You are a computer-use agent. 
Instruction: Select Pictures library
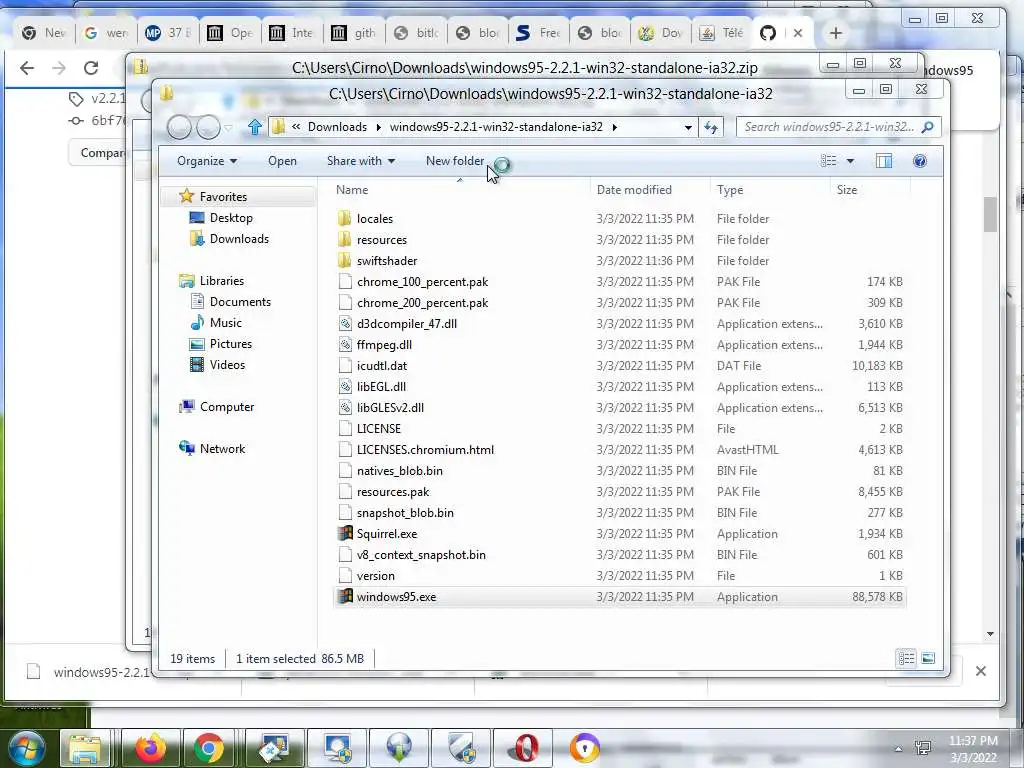[x=231, y=344]
